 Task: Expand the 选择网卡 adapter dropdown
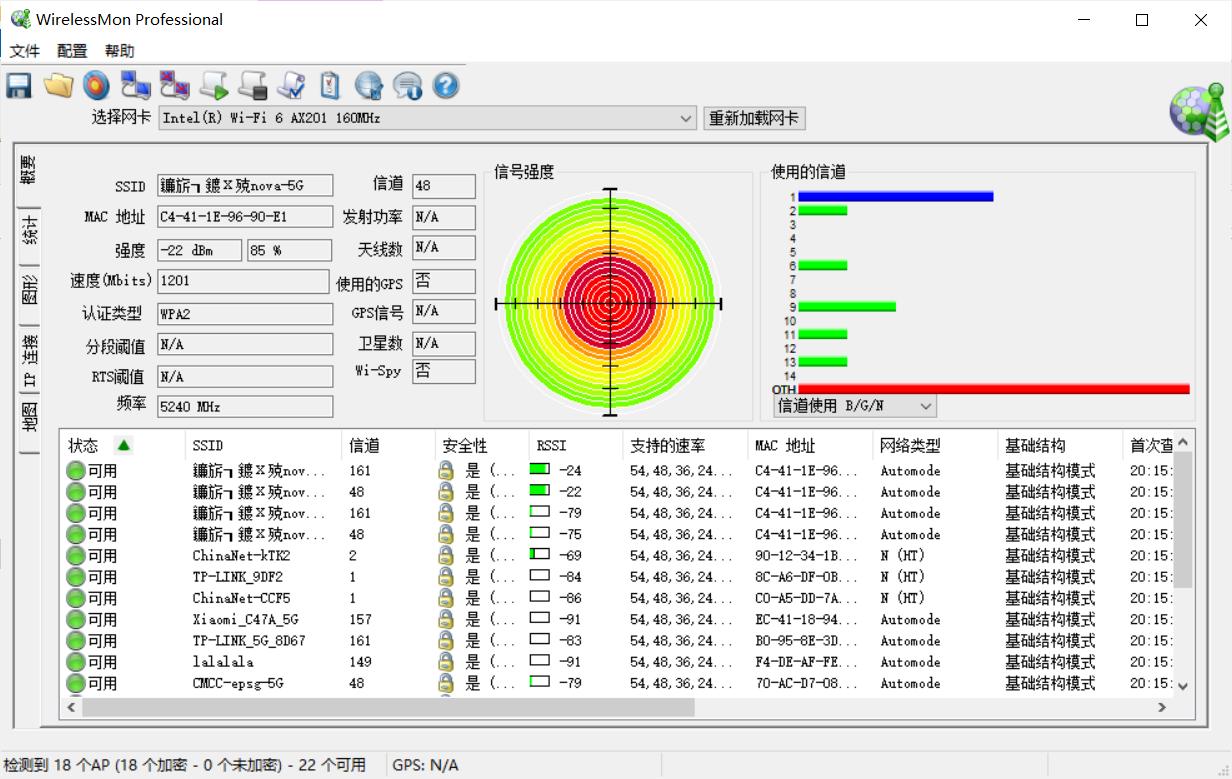click(685, 118)
